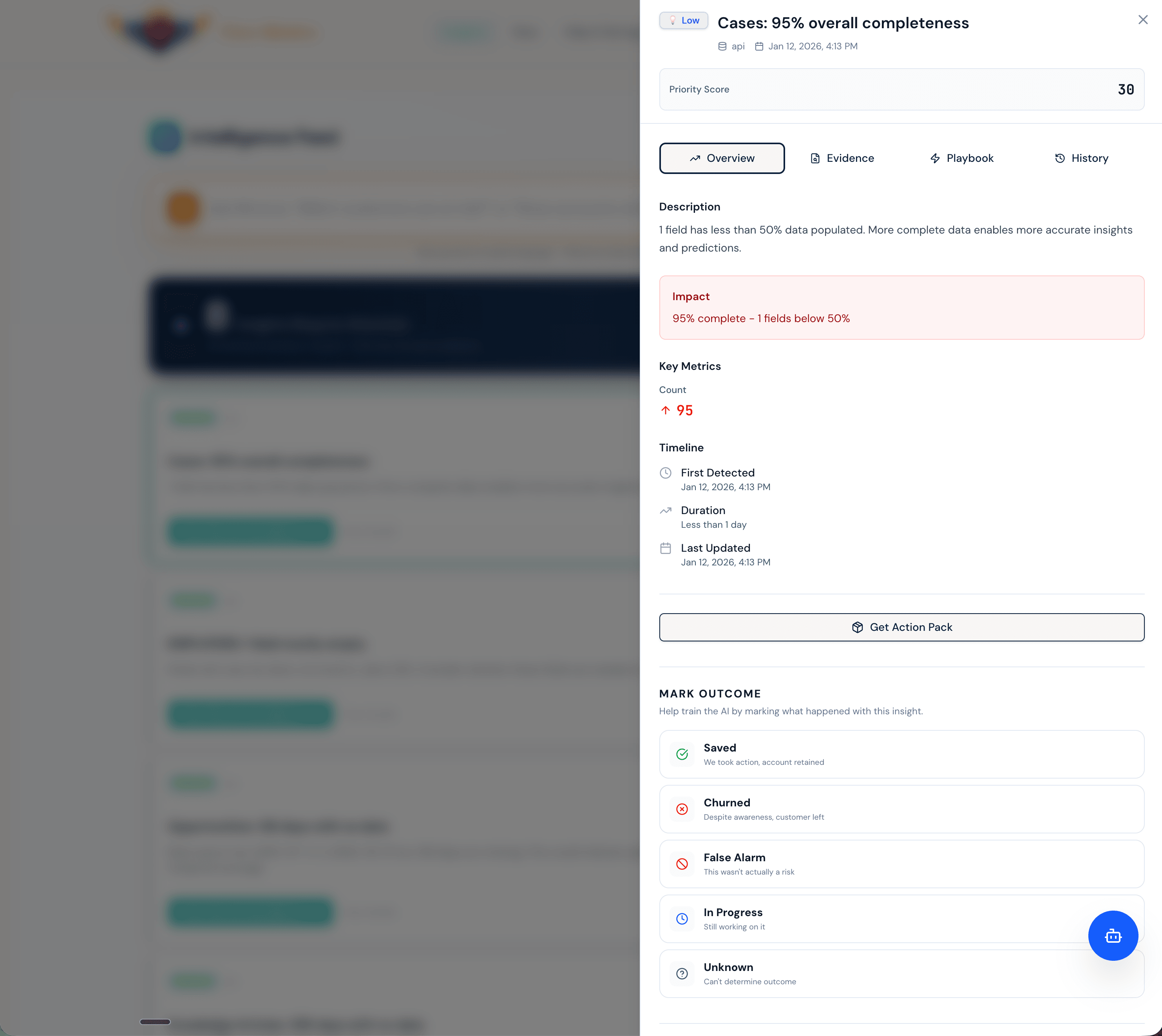Viewport: 1162px width, 1036px height.
Task: Select Unknown for undetermined outcome
Action: 901,973
